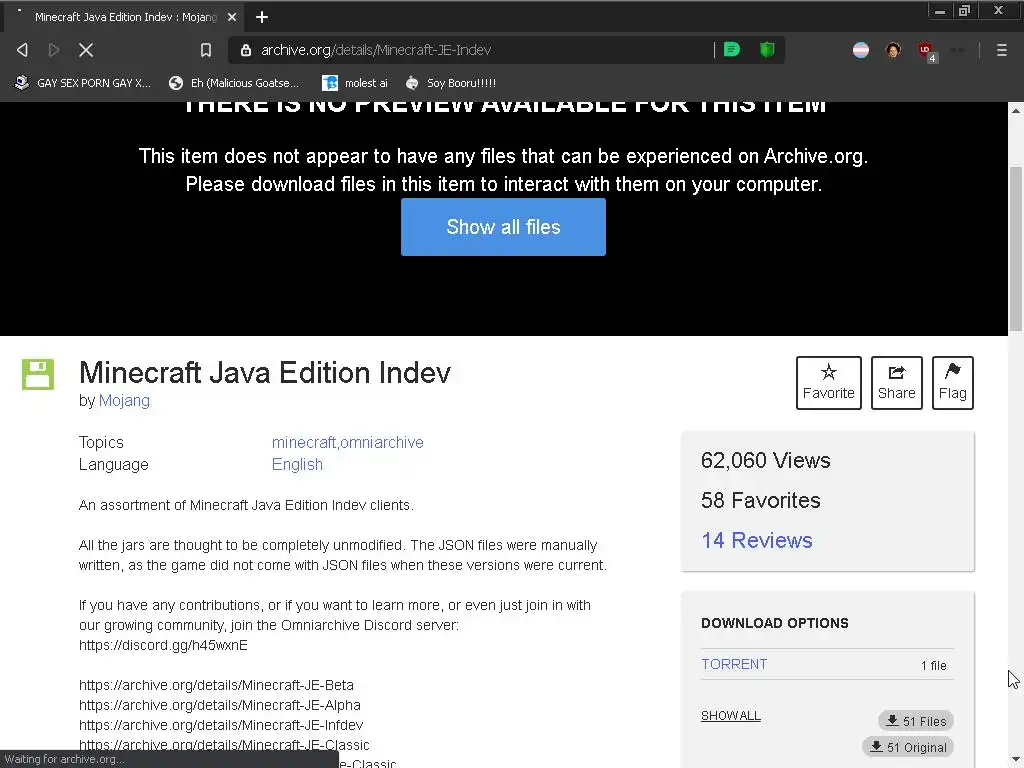Screen dimensions: 1024x768
Task: Click the scrollbar down arrow
Action: 1016,761
